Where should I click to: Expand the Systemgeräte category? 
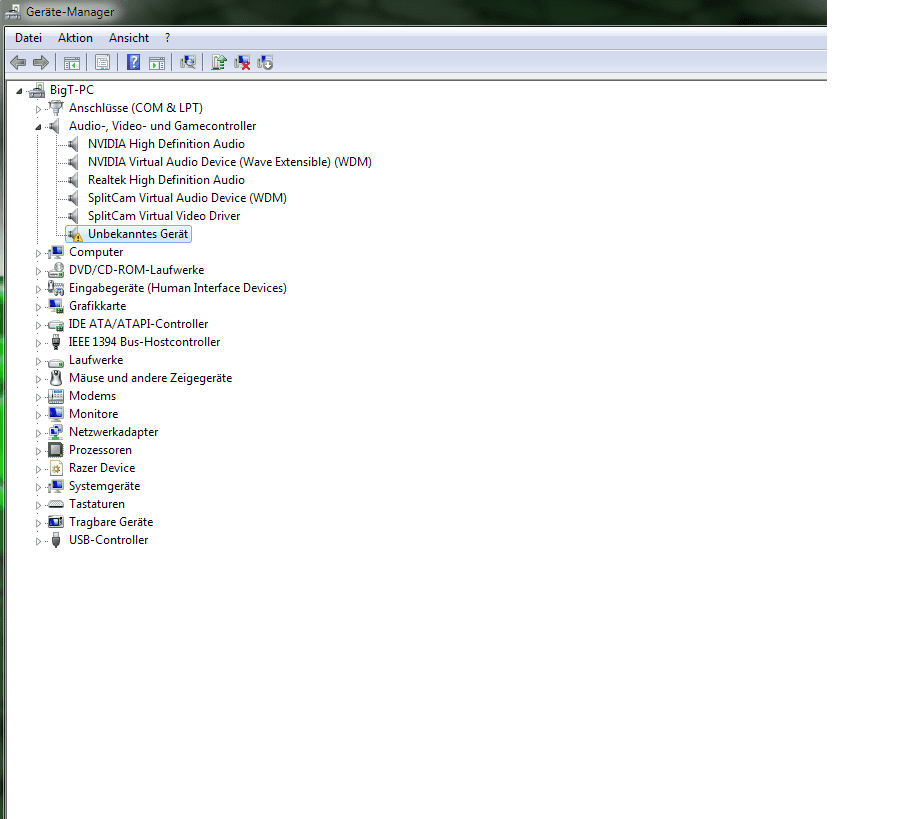click(x=38, y=487)
